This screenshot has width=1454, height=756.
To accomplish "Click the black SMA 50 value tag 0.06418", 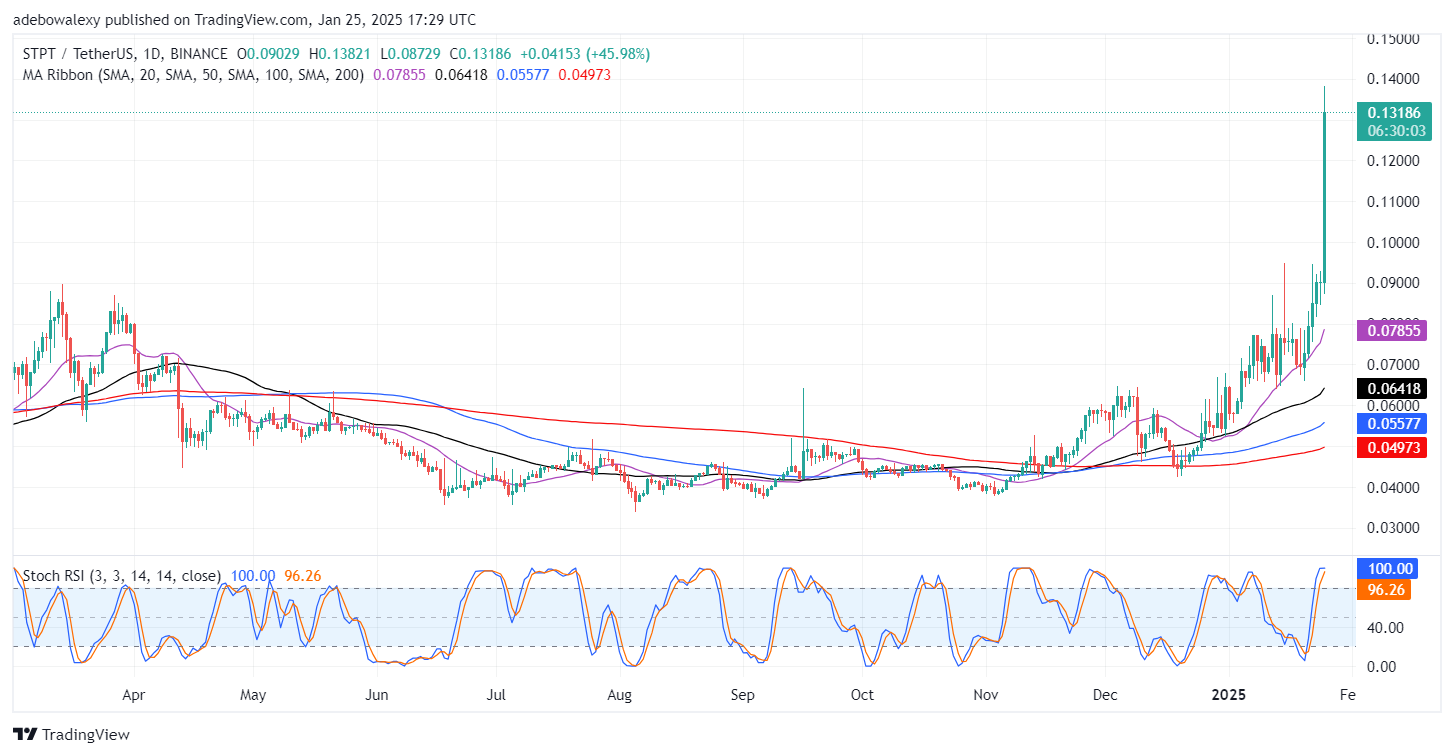I will [1390, 388].
